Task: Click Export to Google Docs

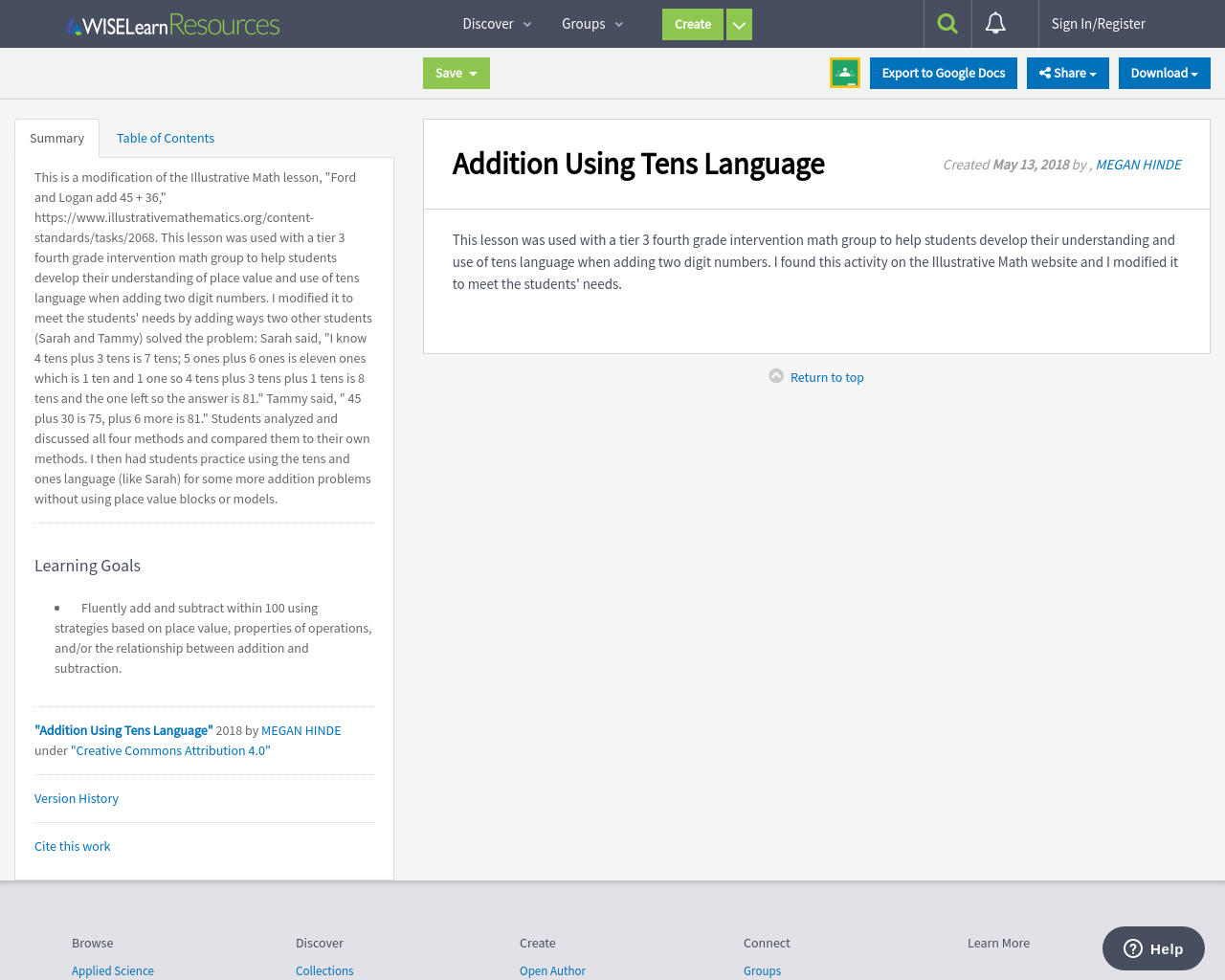Action: pos(943,73)
